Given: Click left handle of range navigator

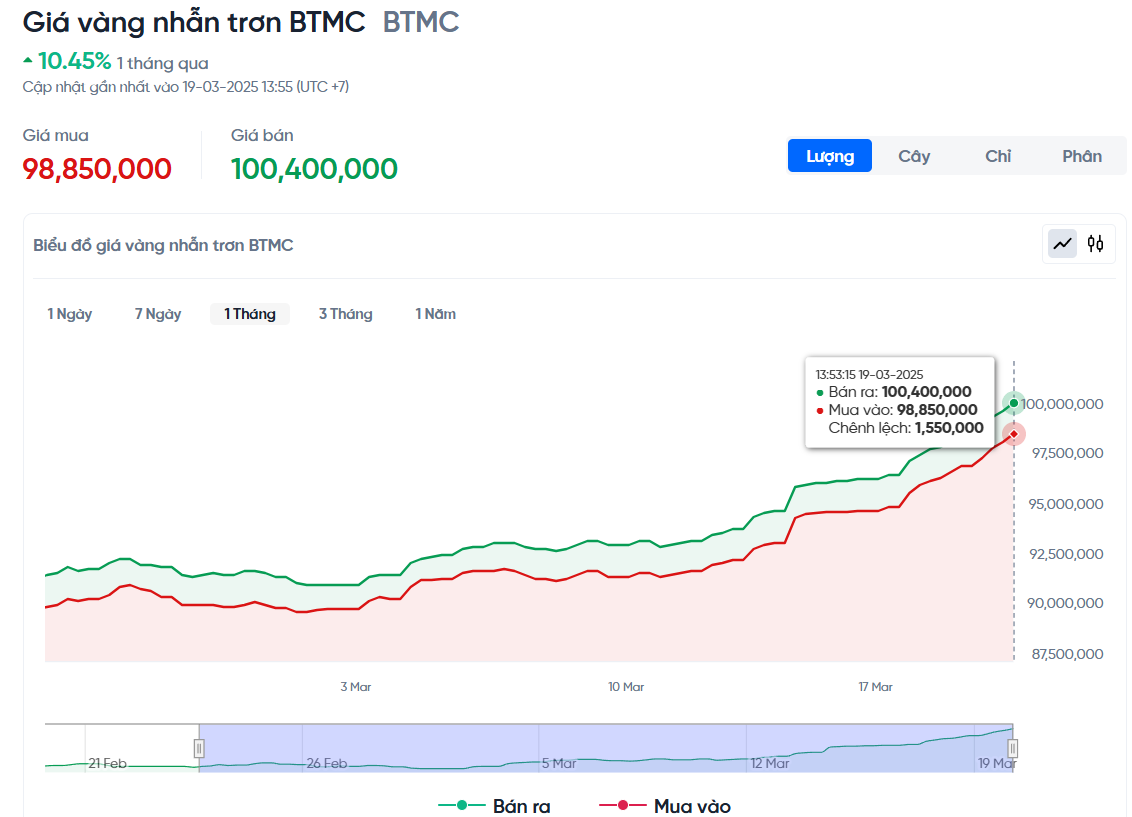Looking at the screenshot, I should [x=199, y=748].
